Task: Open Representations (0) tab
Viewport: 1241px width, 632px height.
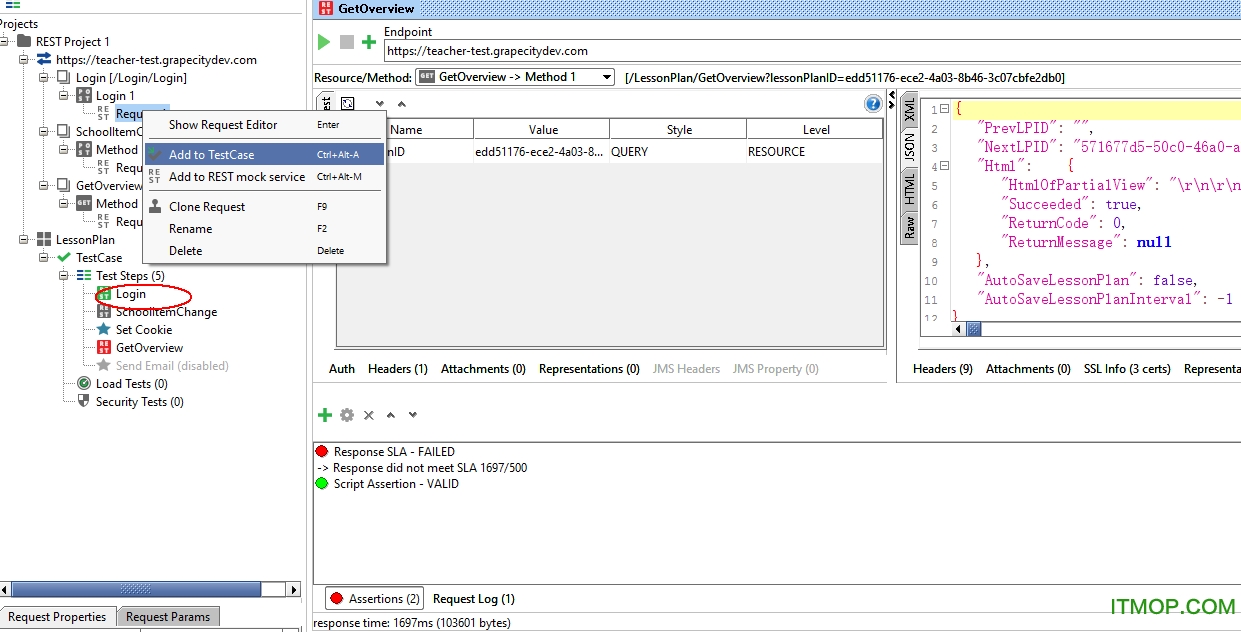Action: pyautogui.click(x=589, y=369)
